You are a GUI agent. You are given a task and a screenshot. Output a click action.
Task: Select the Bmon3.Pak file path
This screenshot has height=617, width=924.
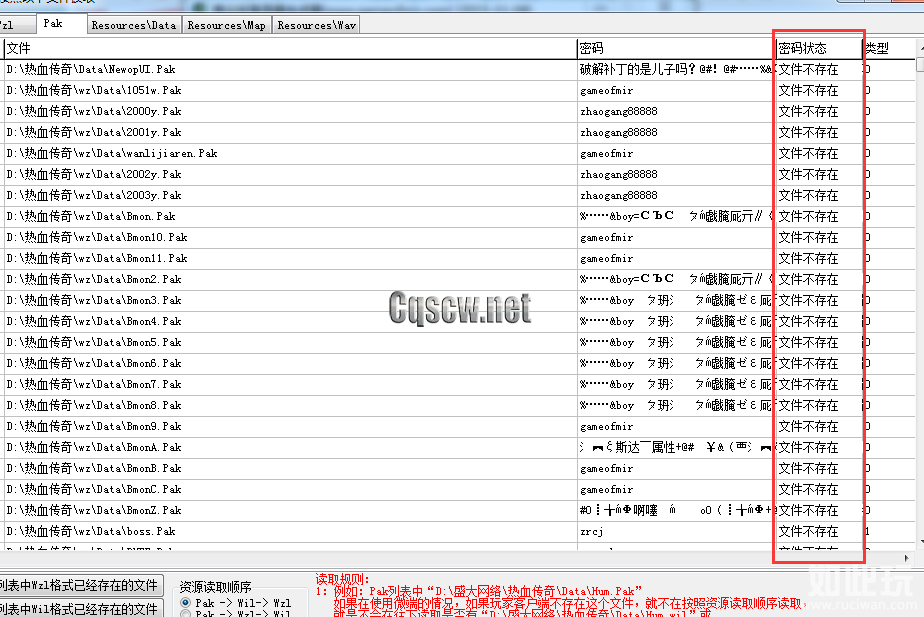coord(94,301)
